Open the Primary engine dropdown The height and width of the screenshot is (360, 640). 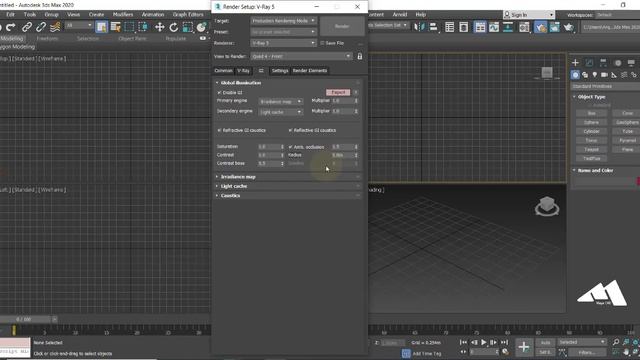click(x=281, y=101)
